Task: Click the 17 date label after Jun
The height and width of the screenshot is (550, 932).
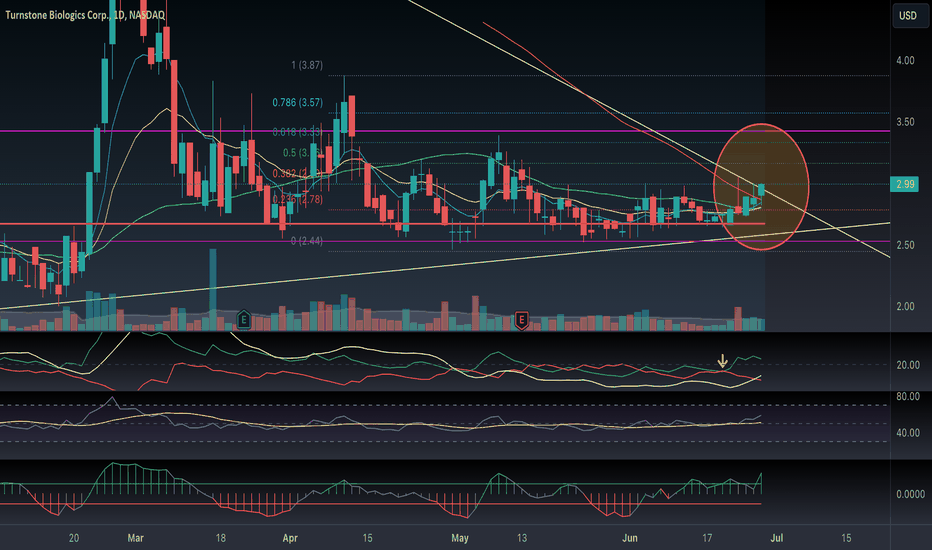Action: (x=707, y=538)
